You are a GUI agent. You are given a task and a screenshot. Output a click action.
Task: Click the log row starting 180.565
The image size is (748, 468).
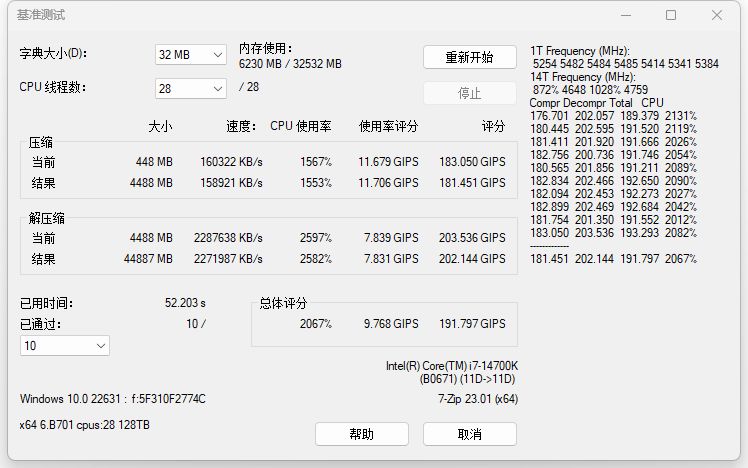click(x=613, y=168)
